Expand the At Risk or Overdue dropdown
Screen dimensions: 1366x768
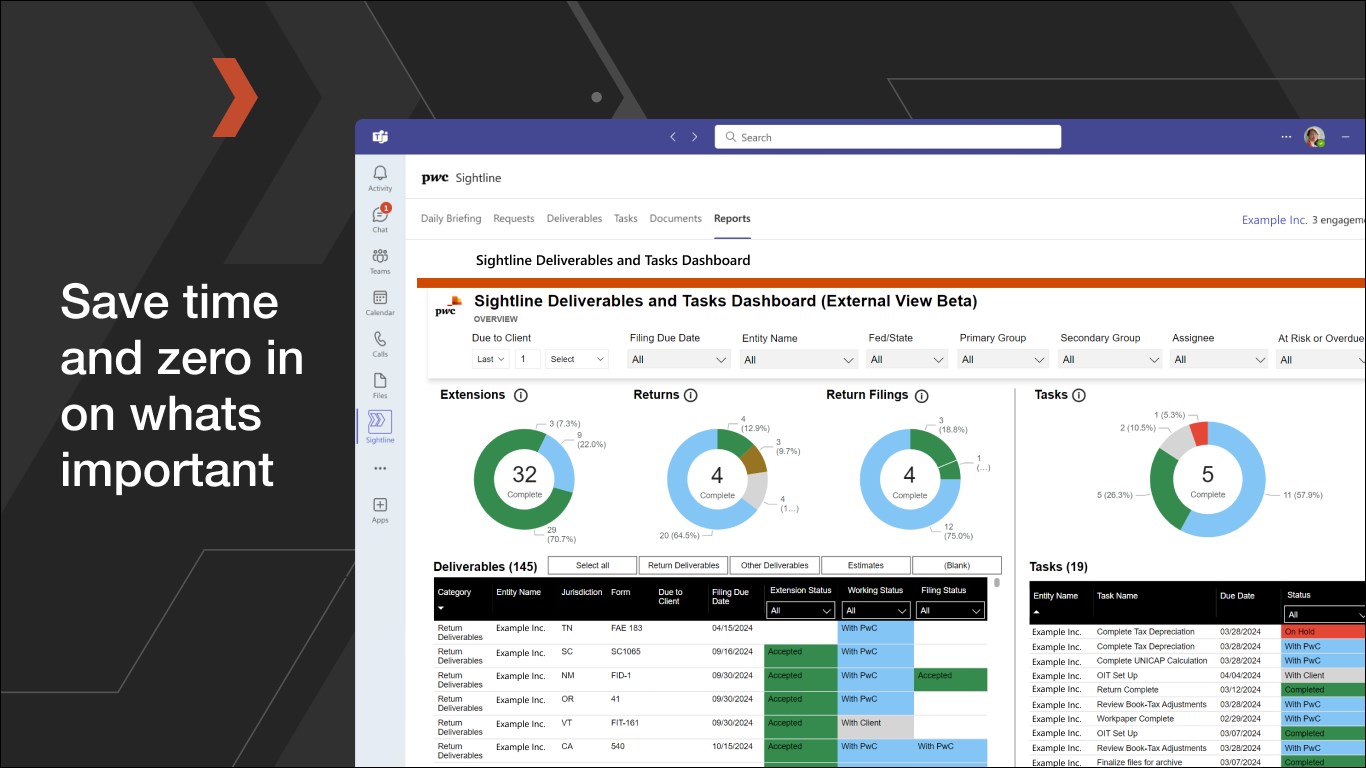1321,359
